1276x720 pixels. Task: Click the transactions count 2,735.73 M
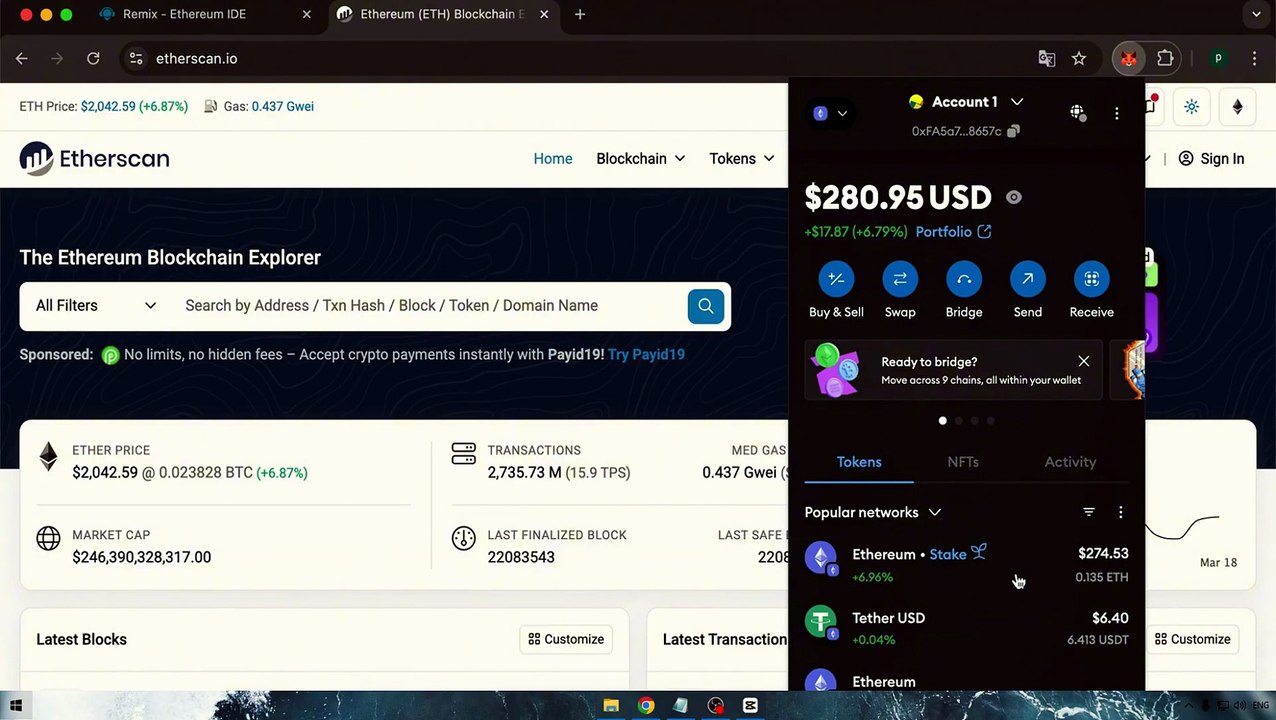click(524, 473)
